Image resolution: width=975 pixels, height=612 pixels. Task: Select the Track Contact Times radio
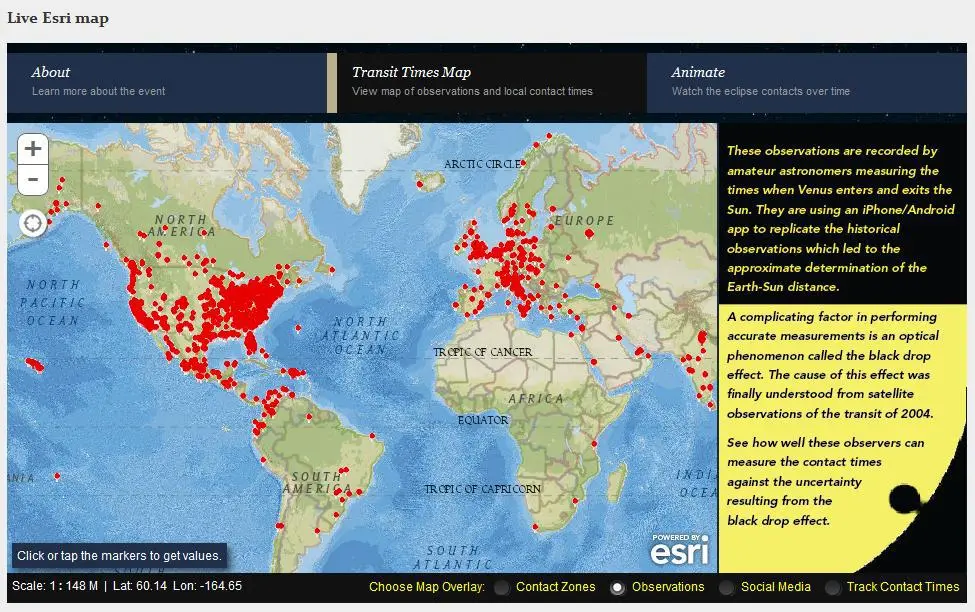coord(833,588)
